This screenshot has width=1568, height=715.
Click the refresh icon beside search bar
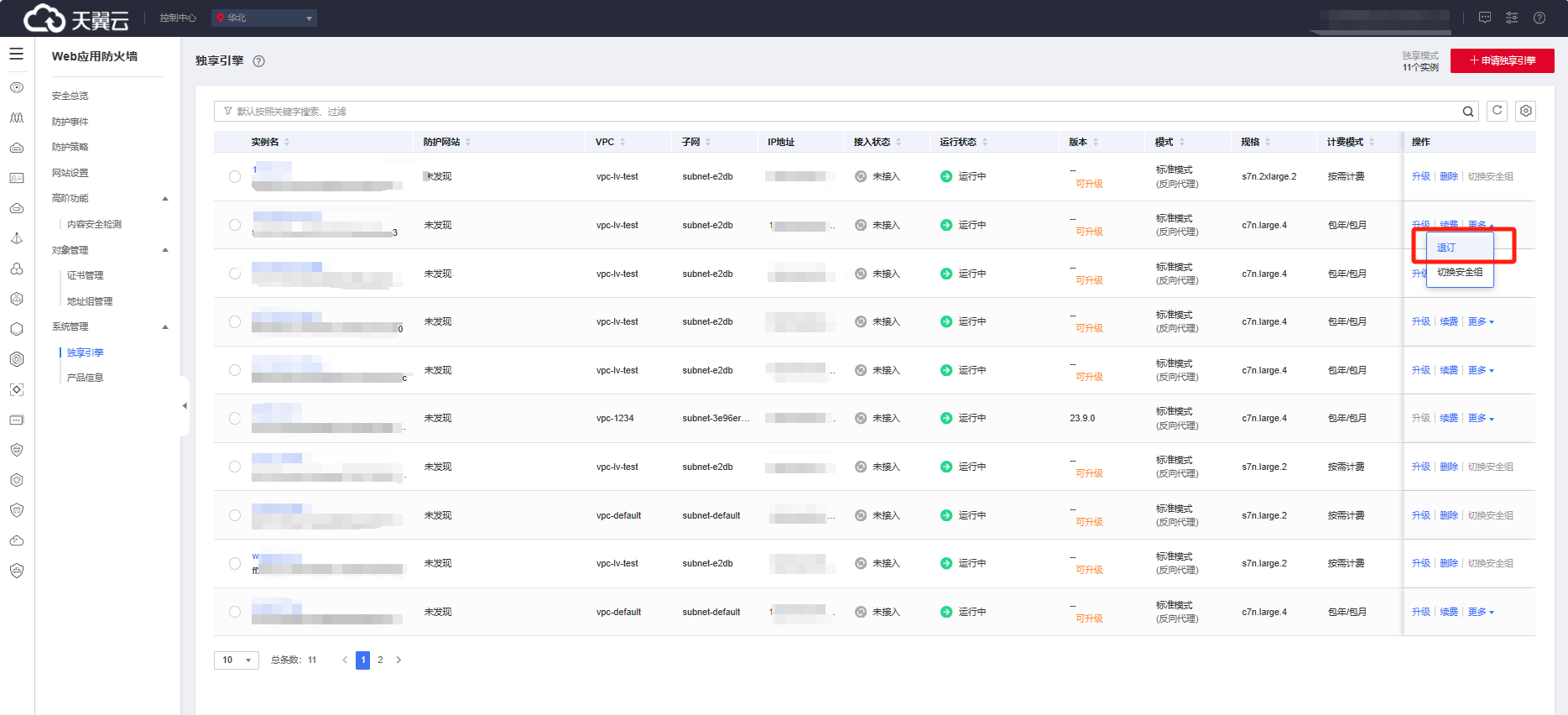point(1497,111)
